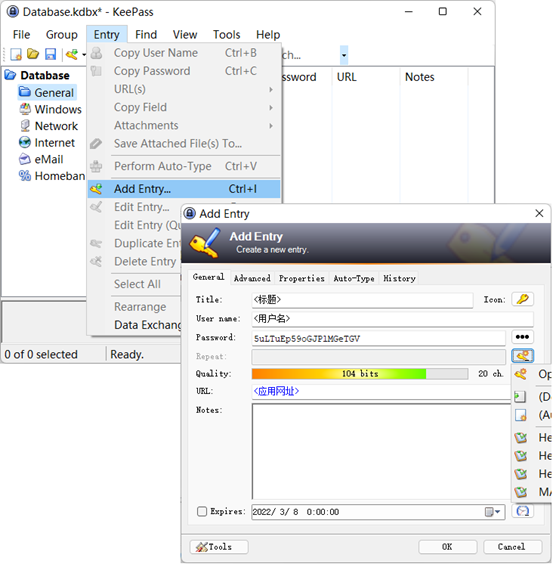Open the dropdown arrow beside Add Entry toolbar icon
Screen dimensions: 553x564
(83, 55)
